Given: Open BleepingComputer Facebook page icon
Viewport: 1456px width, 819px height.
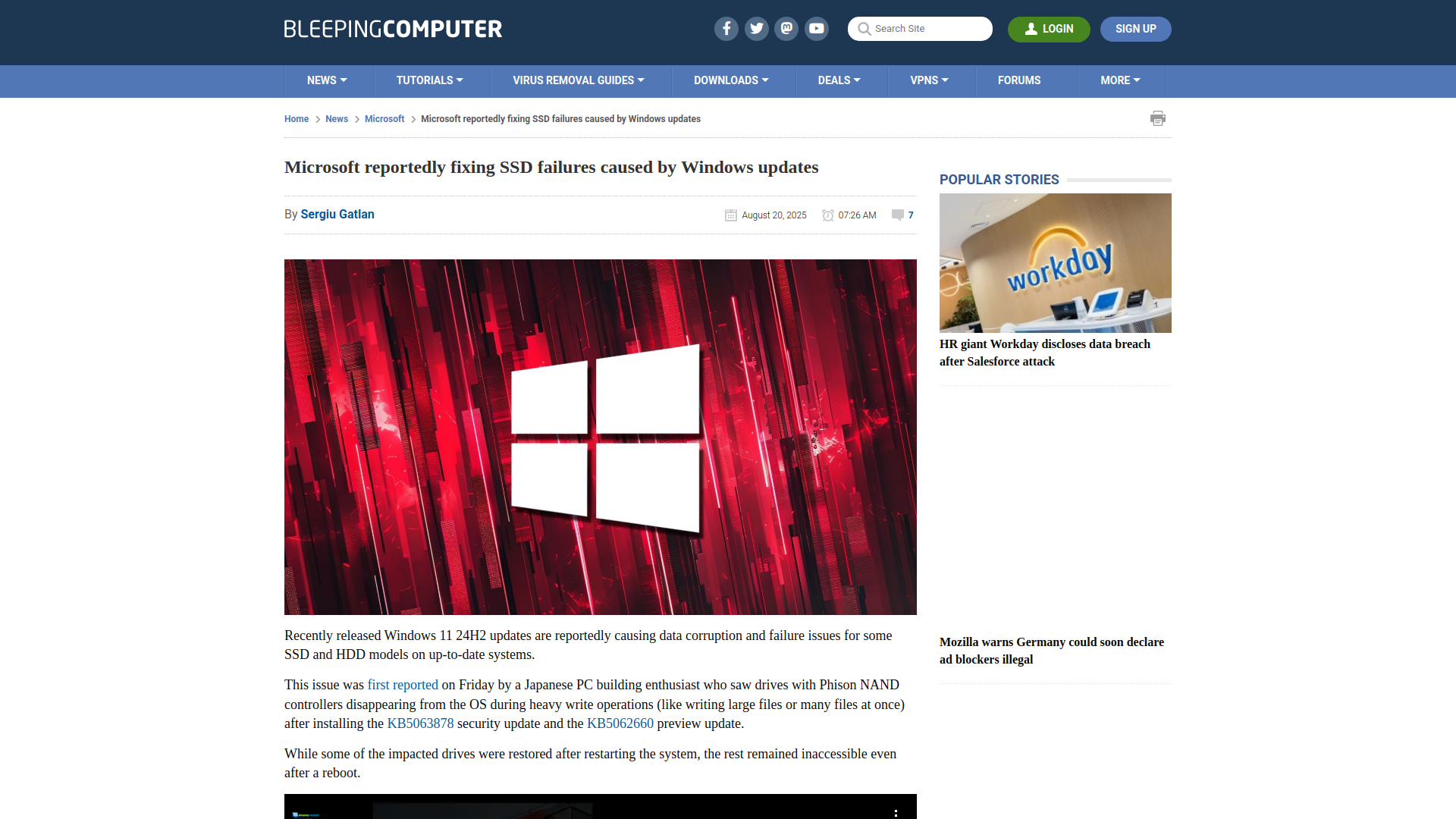Looking at the screenshot, I should click(x=726, y=29).
